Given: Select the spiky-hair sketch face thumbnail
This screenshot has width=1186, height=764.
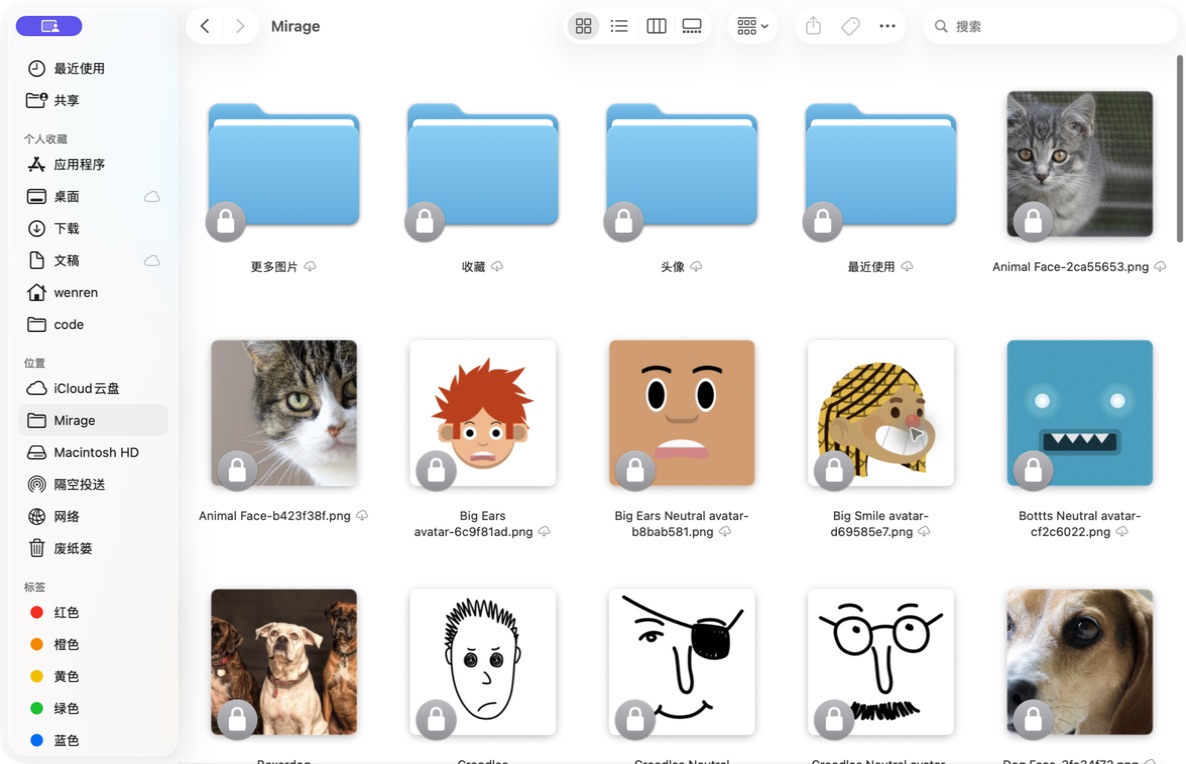Looking at the screenshot, I should [x=483, y=662].
